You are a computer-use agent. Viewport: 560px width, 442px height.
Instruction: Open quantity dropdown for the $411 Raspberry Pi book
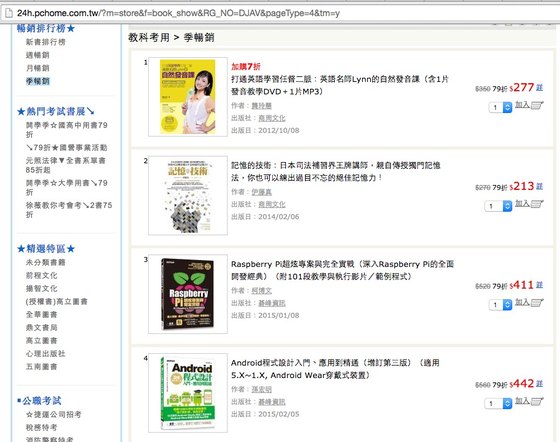point(500,305)
